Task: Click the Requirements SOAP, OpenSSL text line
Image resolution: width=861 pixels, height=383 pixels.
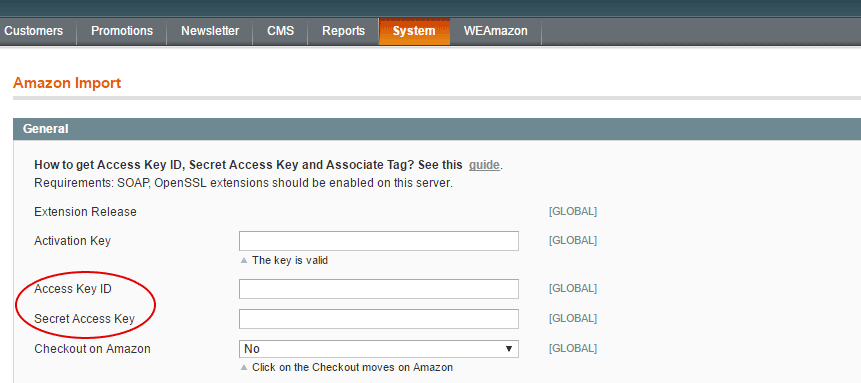Action: pyautogui.click(x=243, y=183)
